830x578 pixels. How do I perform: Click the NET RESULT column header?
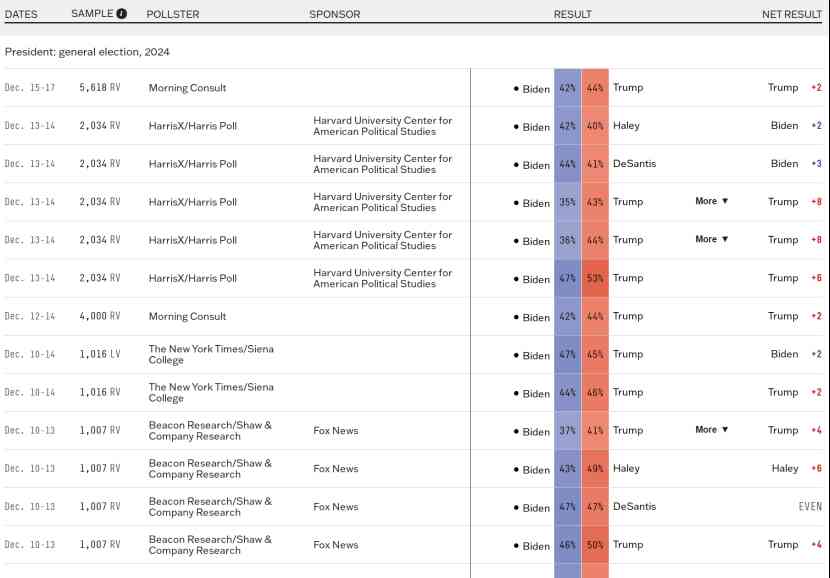[792, 14]
